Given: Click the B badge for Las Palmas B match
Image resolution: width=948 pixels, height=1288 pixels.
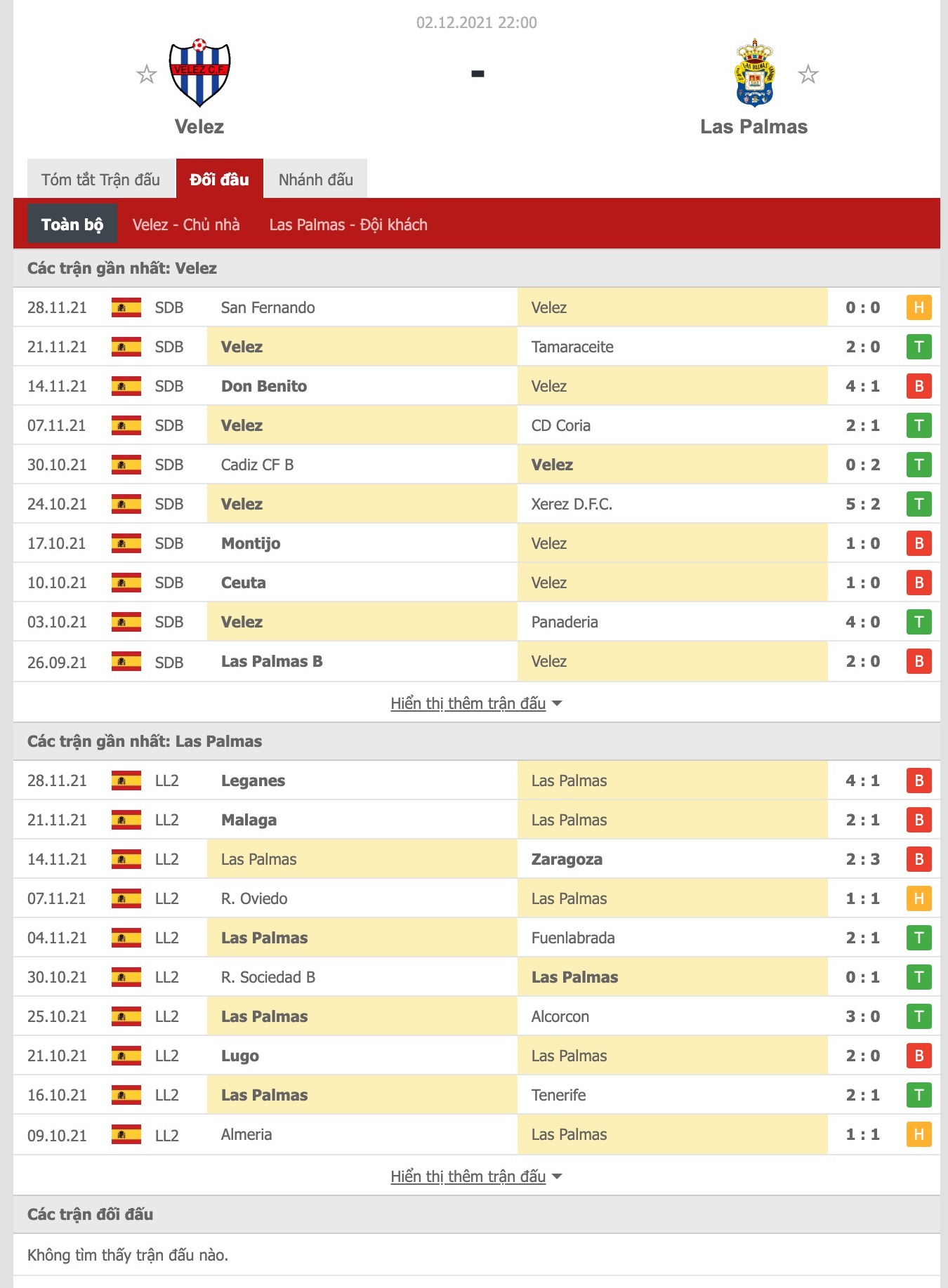Looking at the screenshot, I should coord(919,661).
